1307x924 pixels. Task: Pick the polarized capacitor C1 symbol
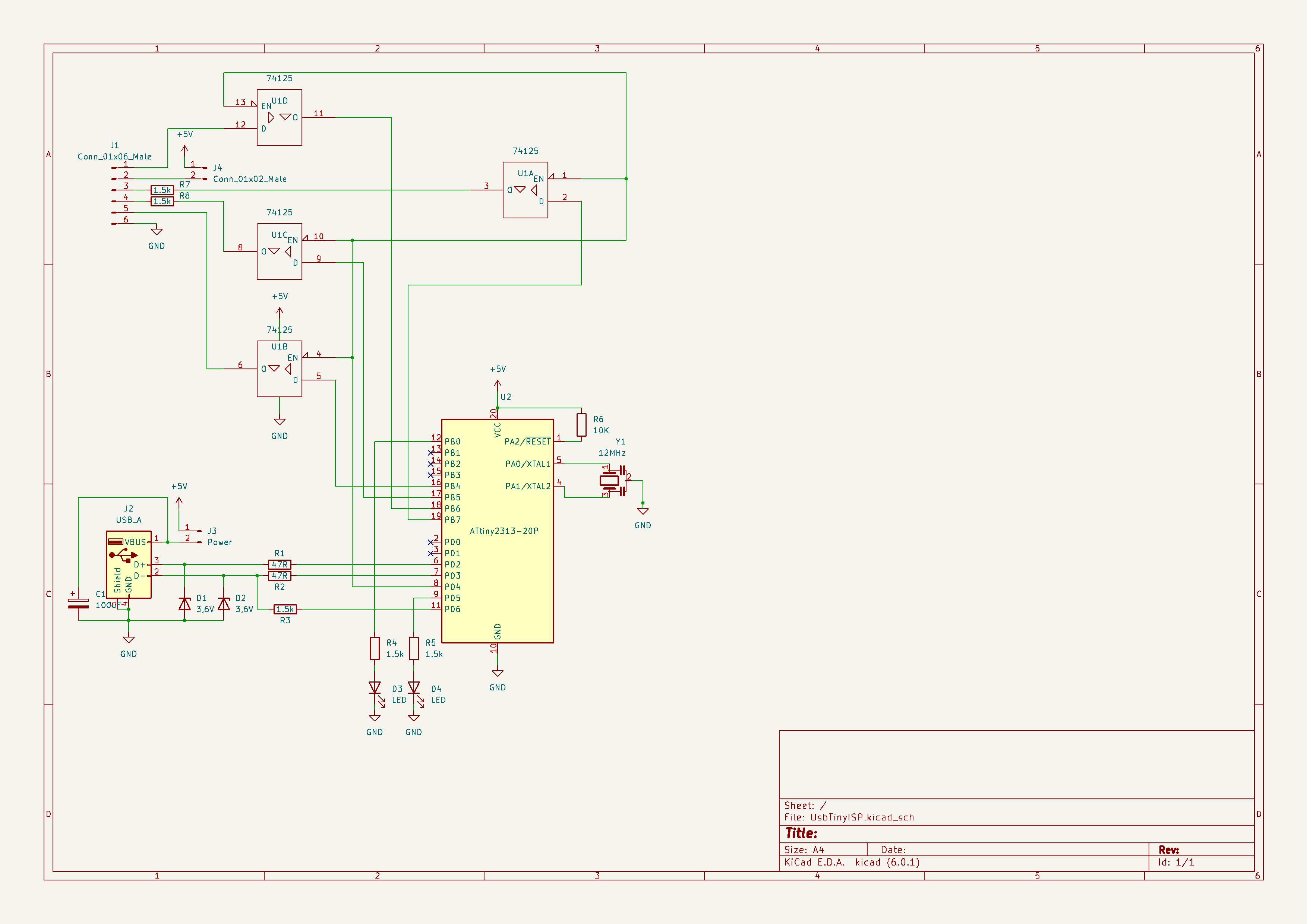click(x=78, y=603)
